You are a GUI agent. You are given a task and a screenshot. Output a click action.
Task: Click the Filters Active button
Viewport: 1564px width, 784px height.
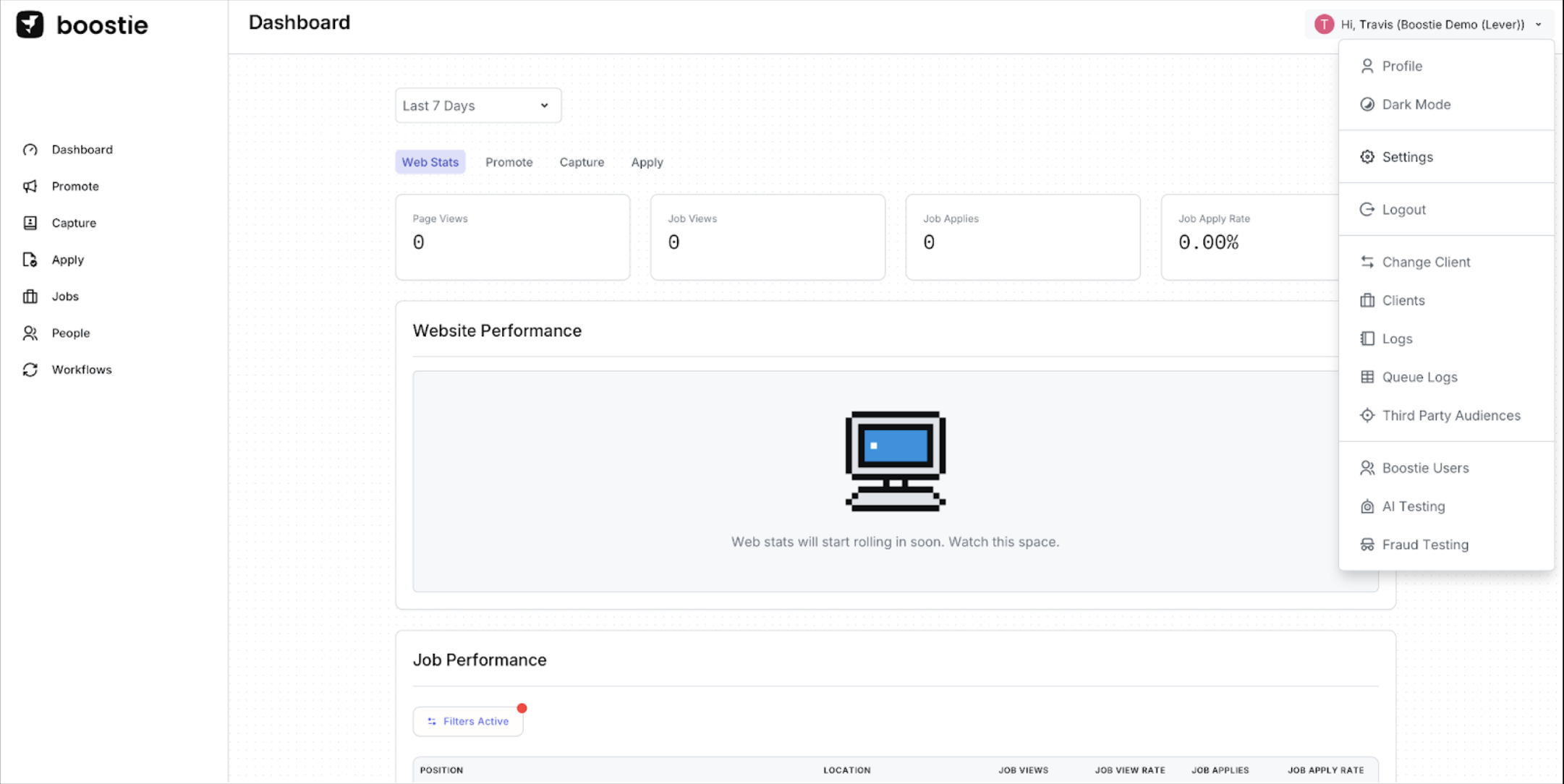[x=468, y=721]
